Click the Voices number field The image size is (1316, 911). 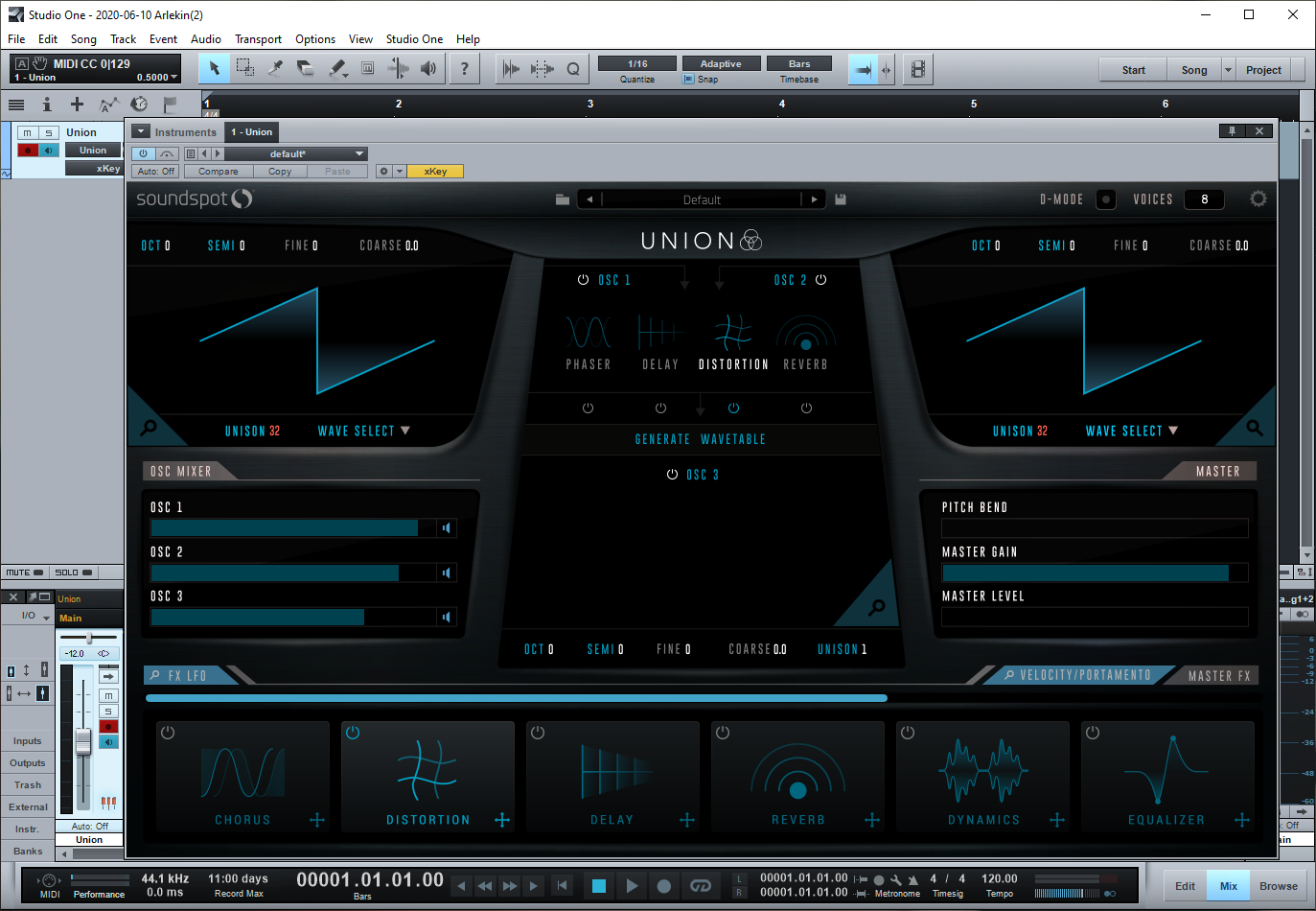(x=1204, y=199)
